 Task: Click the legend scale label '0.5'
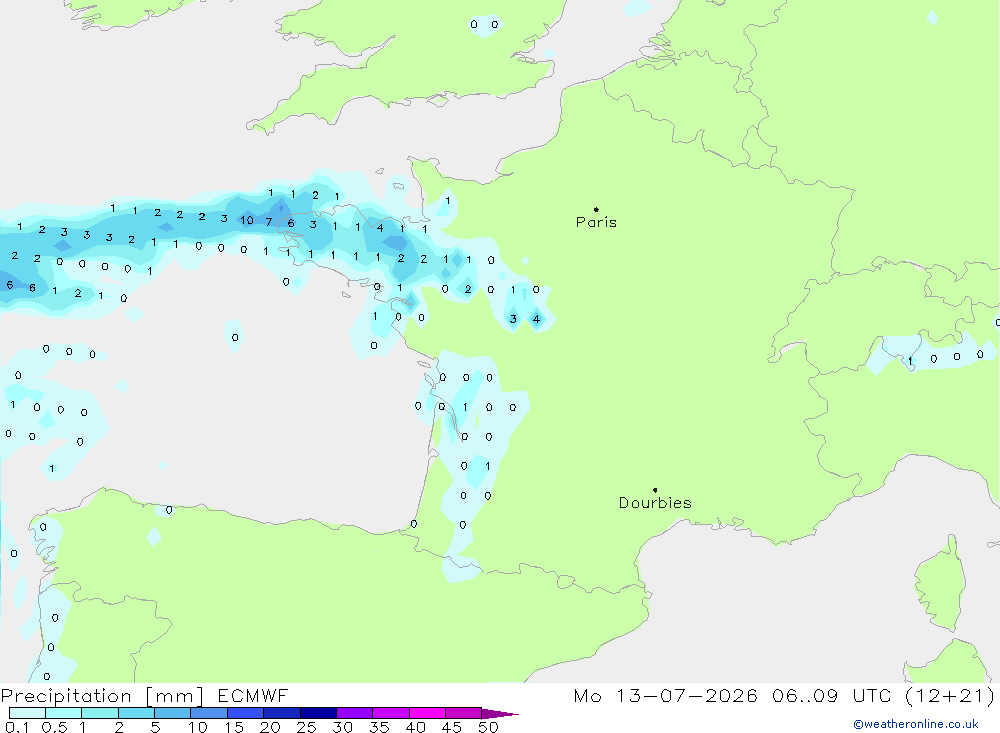(x=54, y=727)
